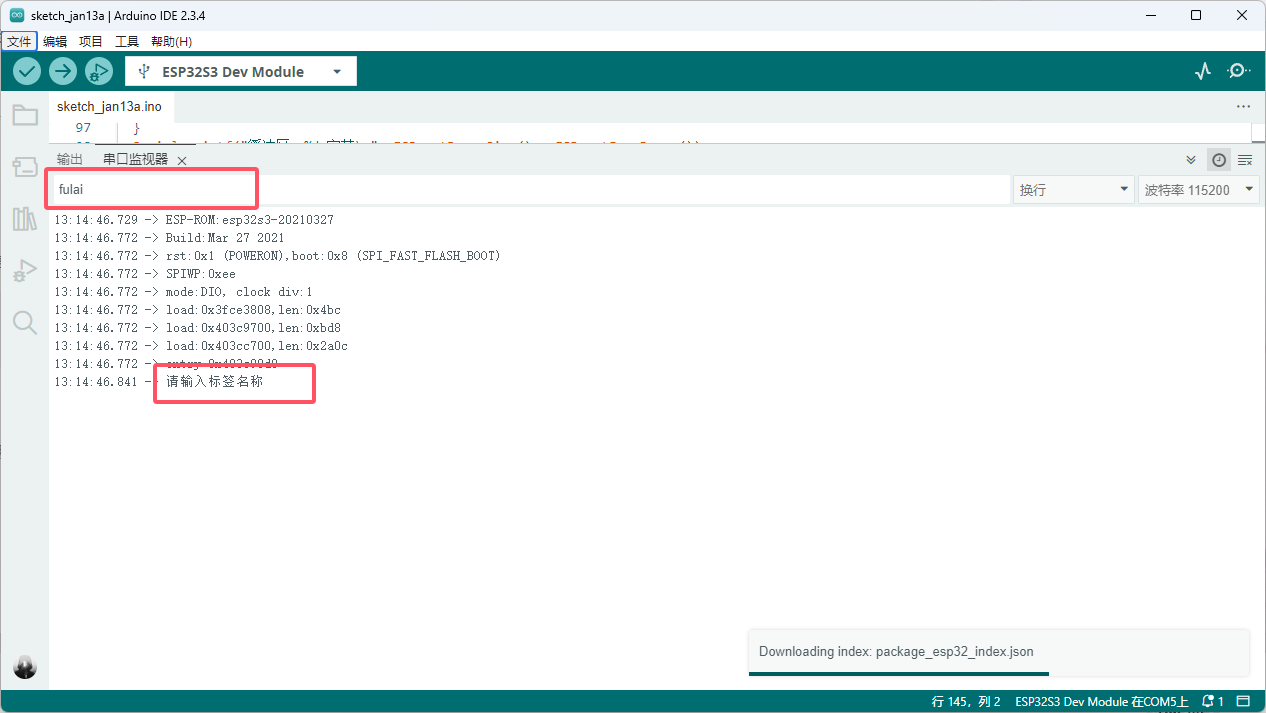Switch to the 输出 output tab

coord(70,160)
